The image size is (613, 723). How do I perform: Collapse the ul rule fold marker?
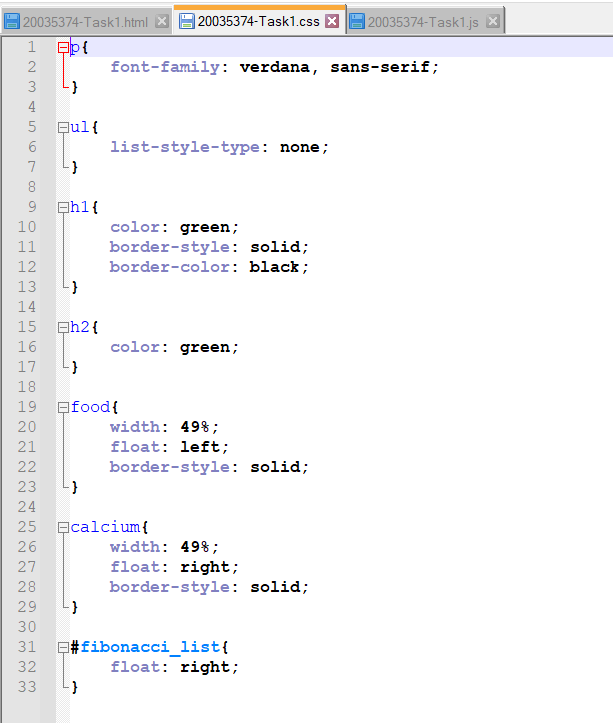pyautogui.click(x=63, y=128)
